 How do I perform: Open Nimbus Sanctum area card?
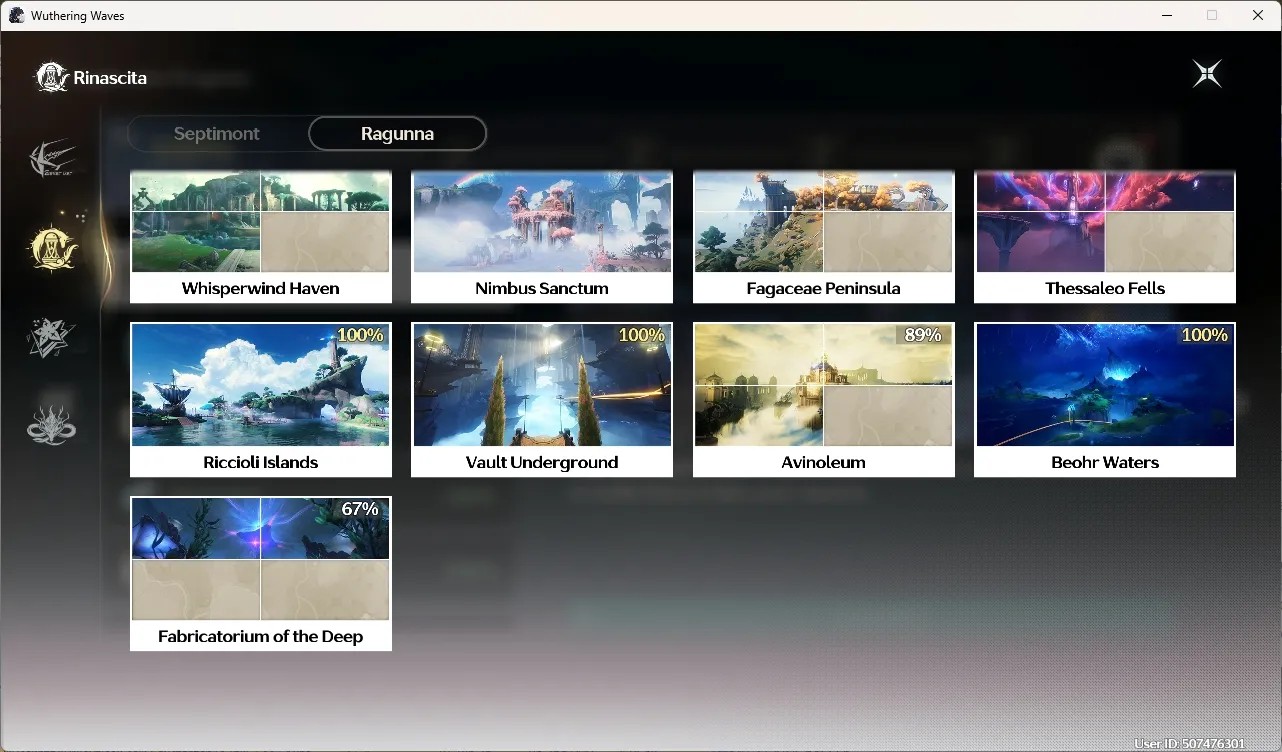pos(542,237)
